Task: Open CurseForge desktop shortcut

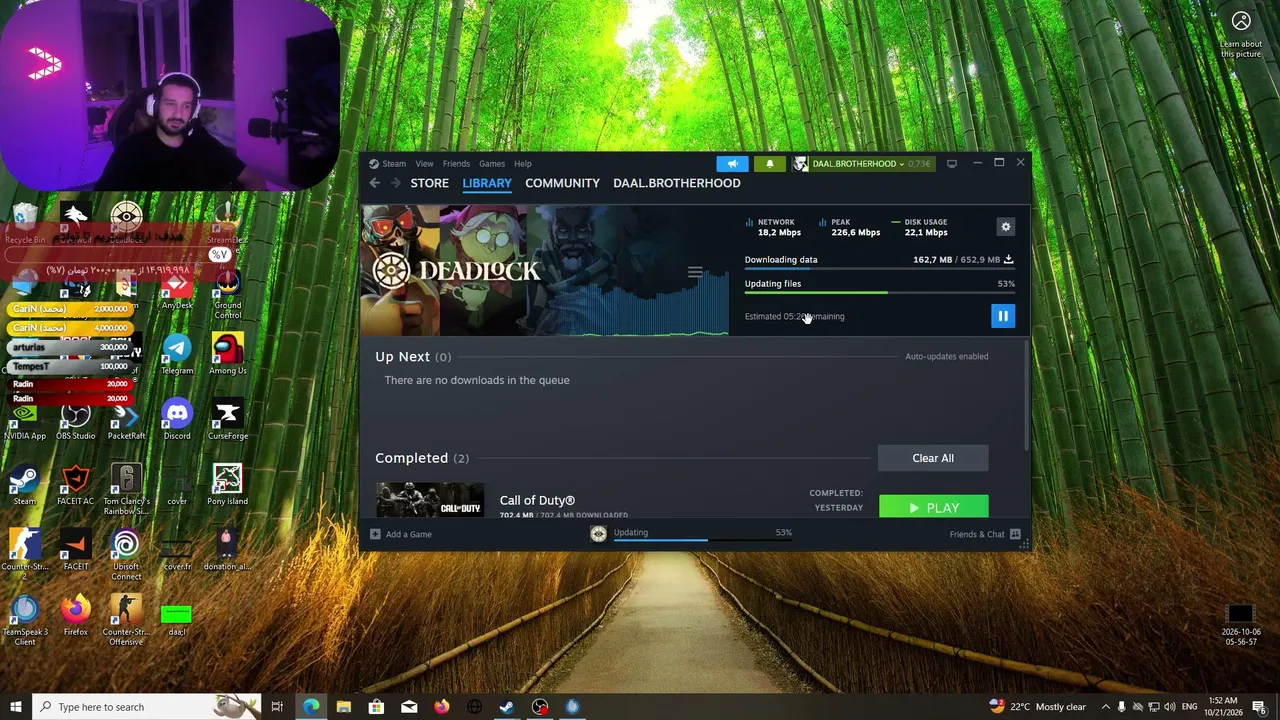Action: click(x=228, y=420)
